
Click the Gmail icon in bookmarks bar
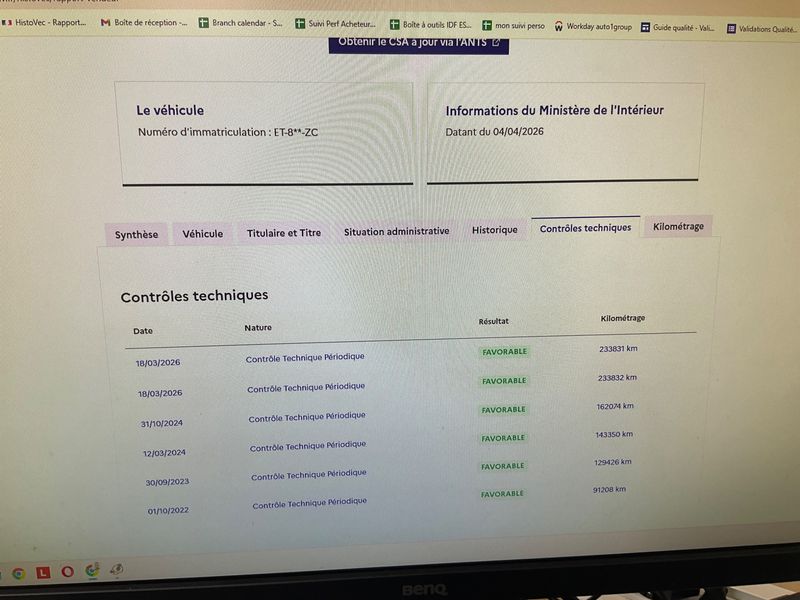coord(106,22)
